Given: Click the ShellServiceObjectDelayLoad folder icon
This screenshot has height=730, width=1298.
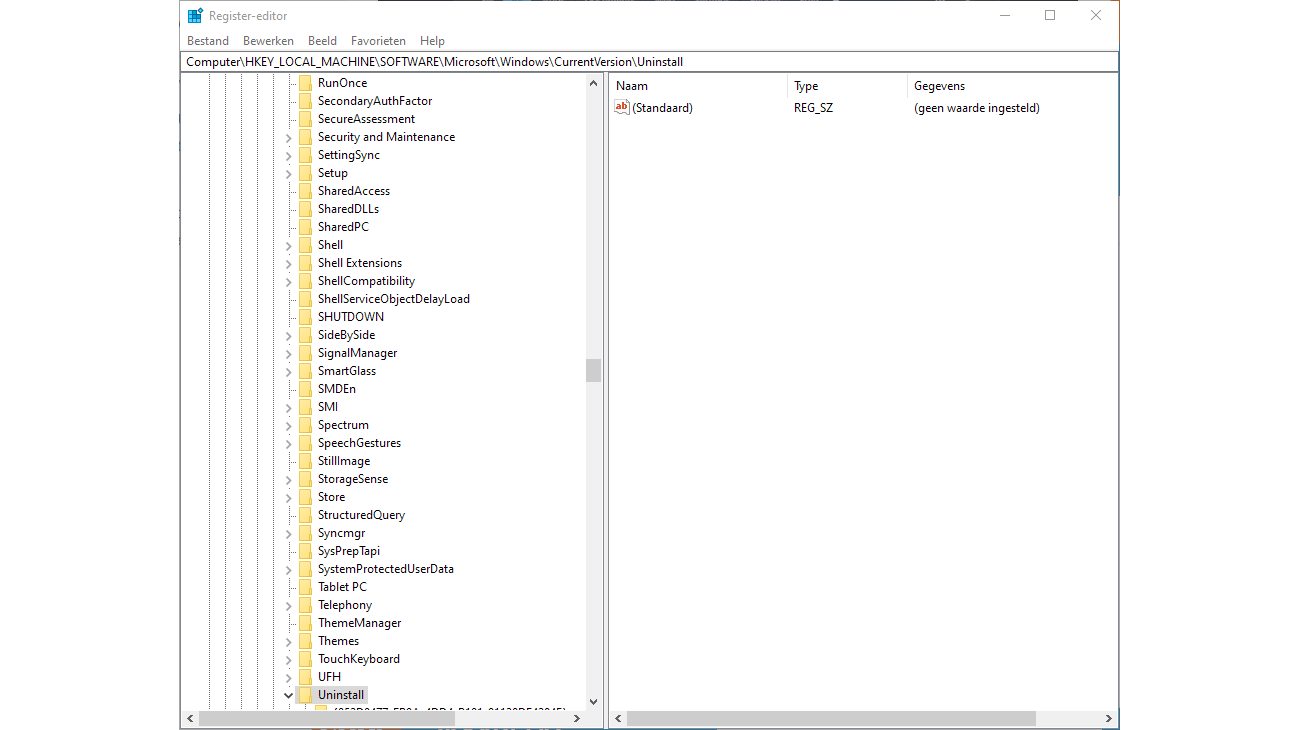Looking at the screenshot, I should pyautogui.click(x=306, y=299).
